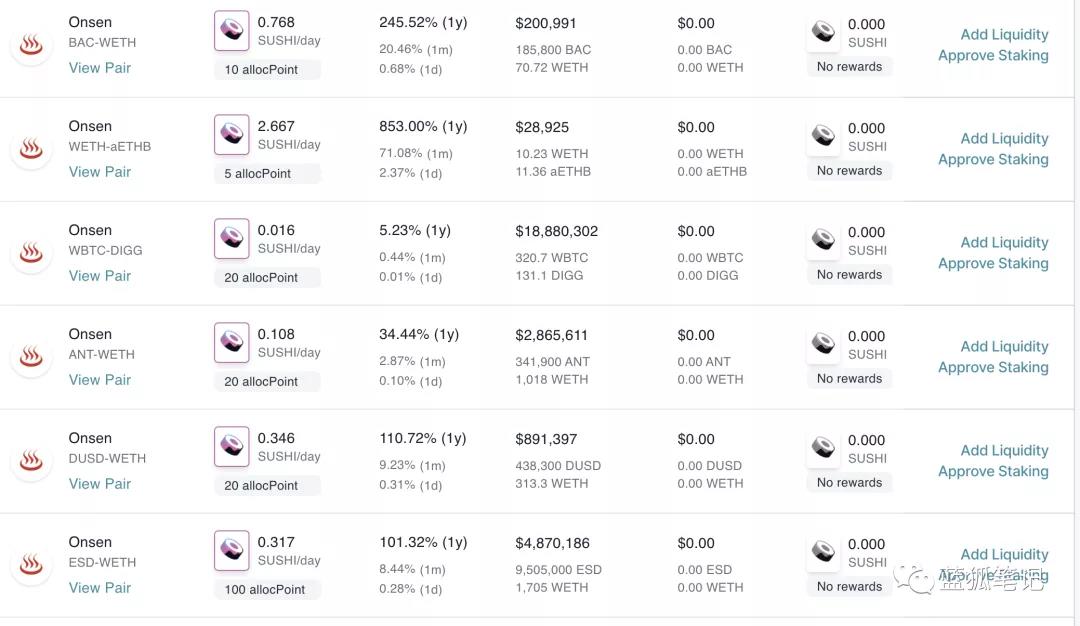Open View Pair link for DUSD-WETH
1080x626 pixels.
100,483
